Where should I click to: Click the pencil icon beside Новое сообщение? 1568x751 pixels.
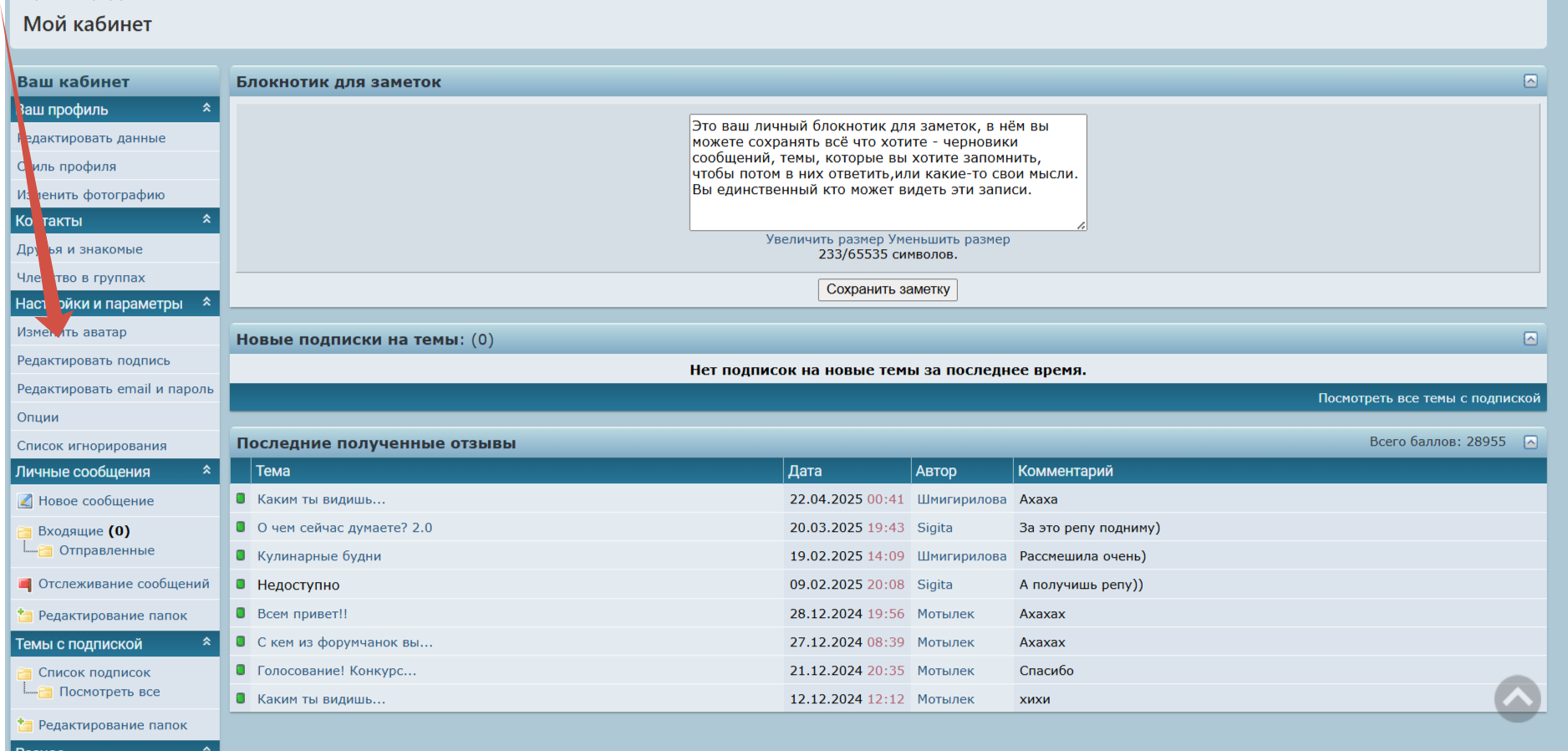tap(25, 501)
